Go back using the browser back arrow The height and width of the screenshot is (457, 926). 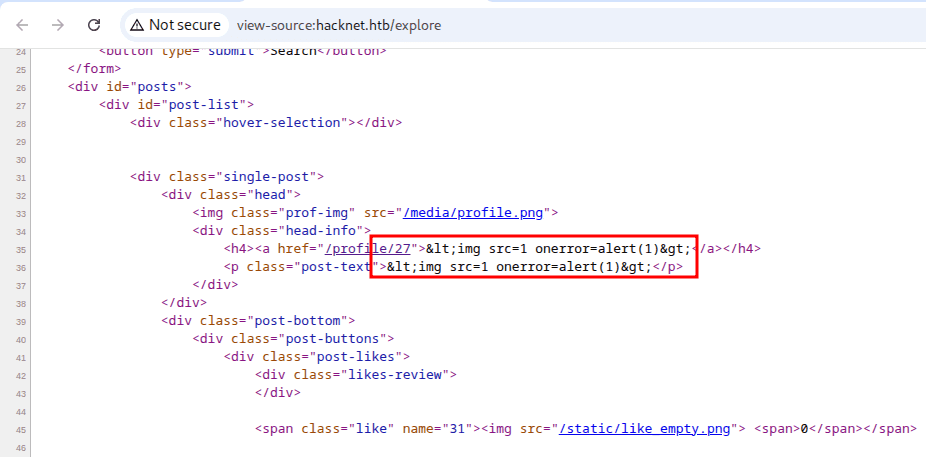pos(22,24)
